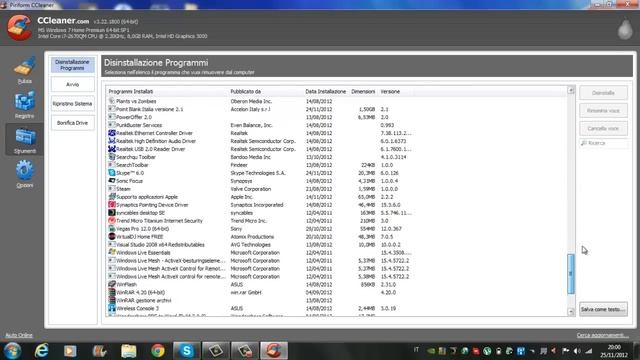Sort by Versione column header
Viewport: 640px width, 360px height.
point(390,91)
